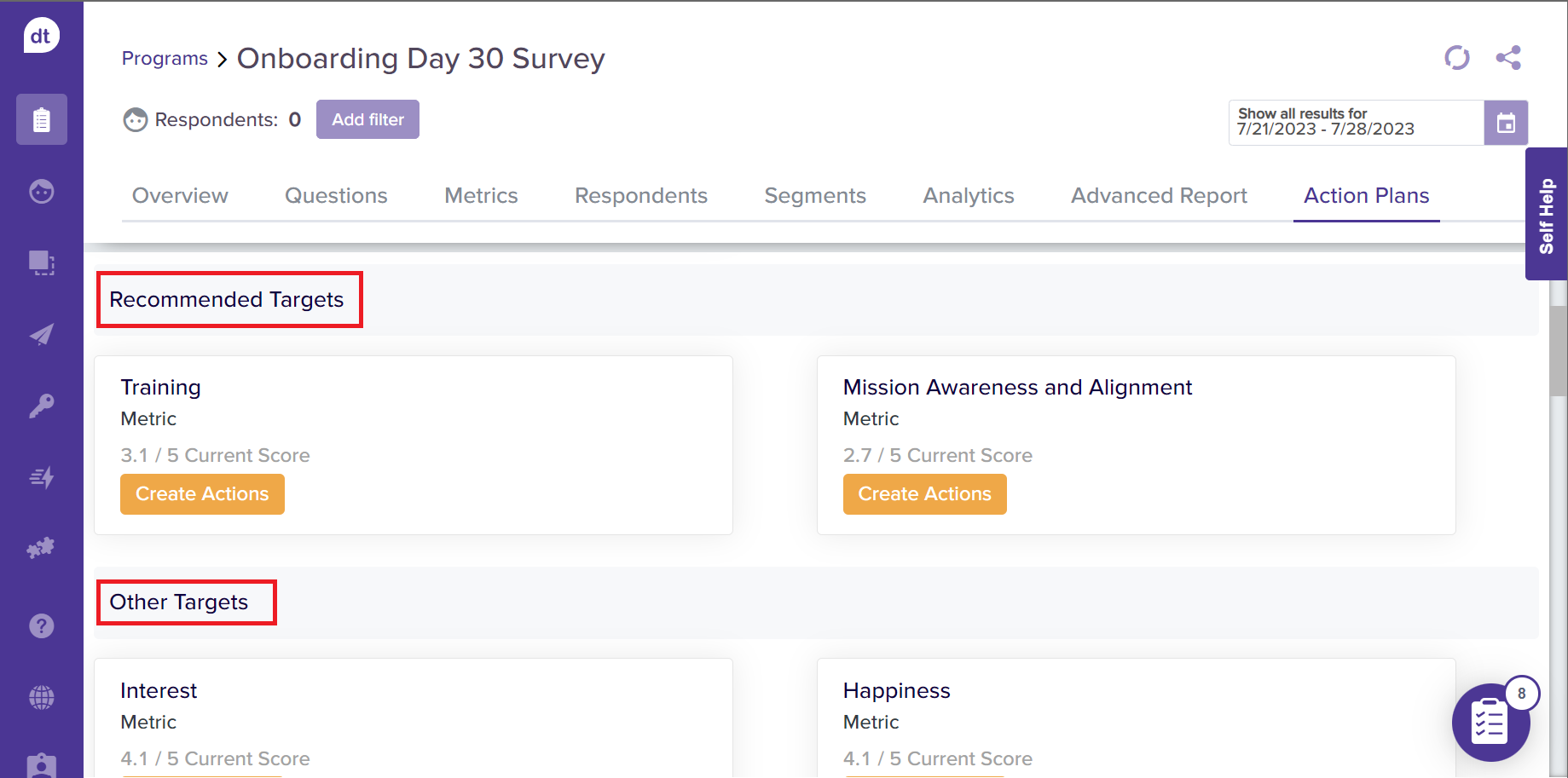Image resolution: width=1568 pixels, height=778 pixels.
Task: Go to Programs breadcrumb link
Action: pos(165,59)
